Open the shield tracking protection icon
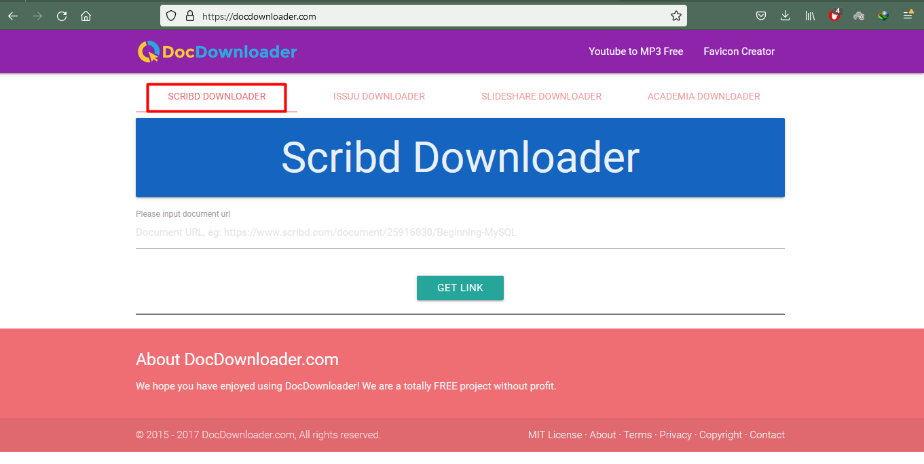The image size is (924, 464). [x=171, y=16]
